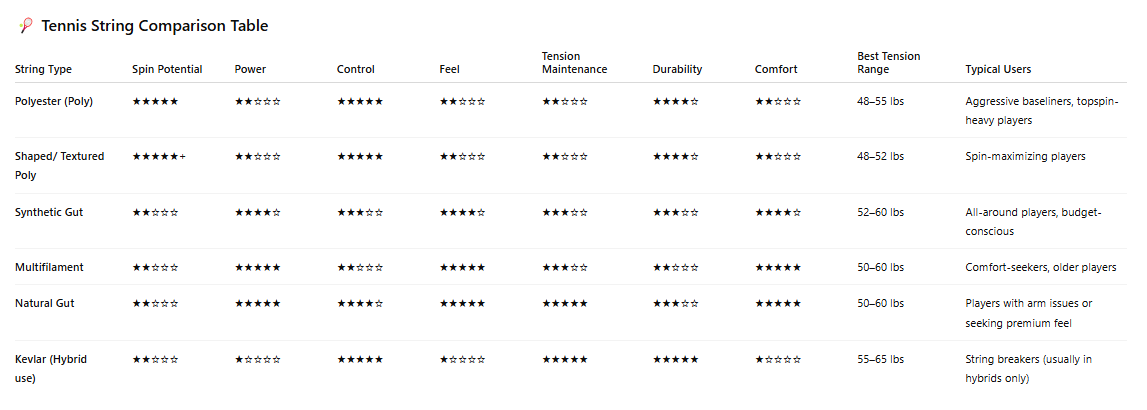This screenshot has height=410, width=1147.
Task: Select the Polyester (Poly) row label
Action: point(54,102)
